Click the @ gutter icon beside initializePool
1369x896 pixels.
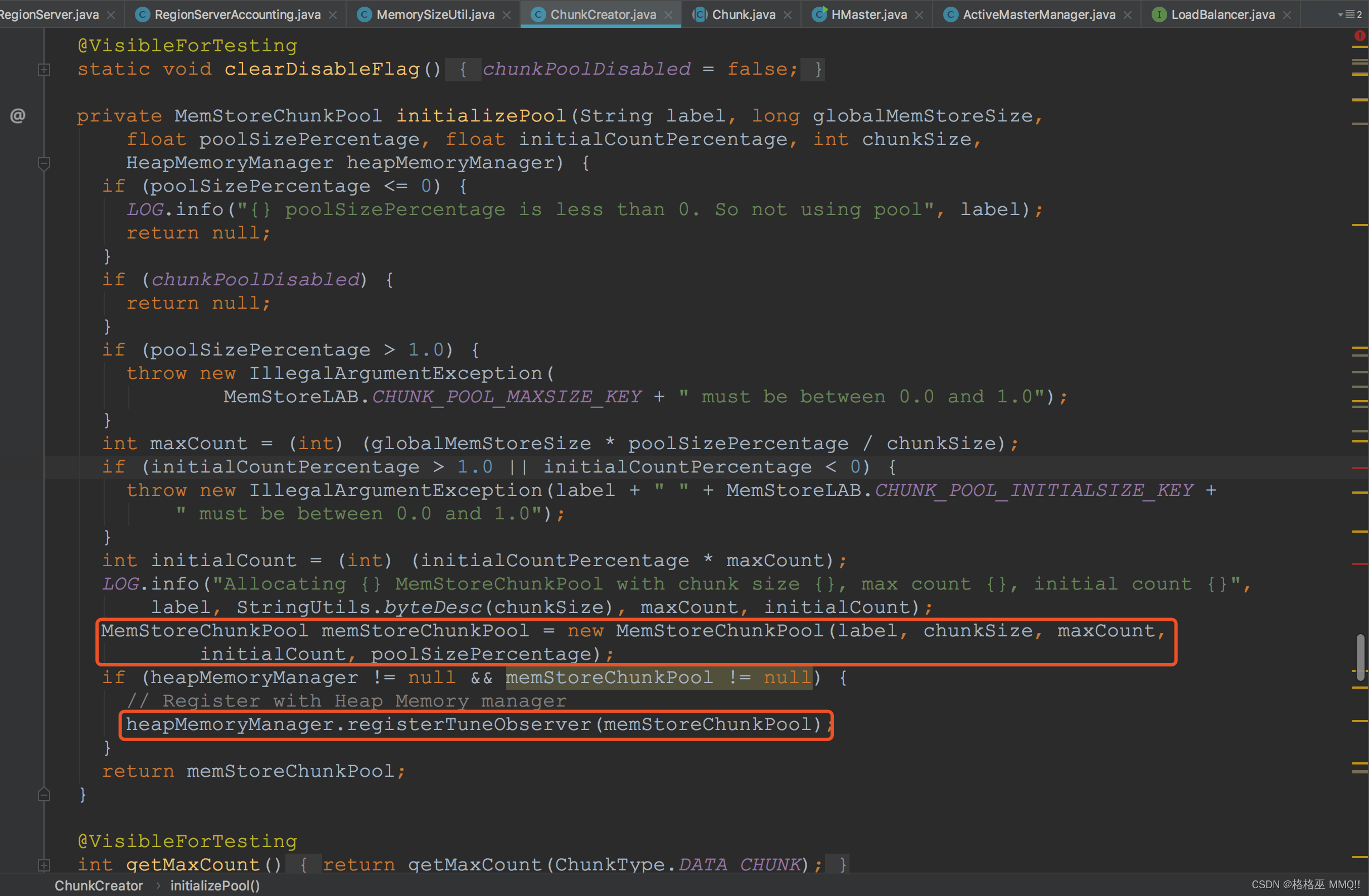click(x=18, y=115)
